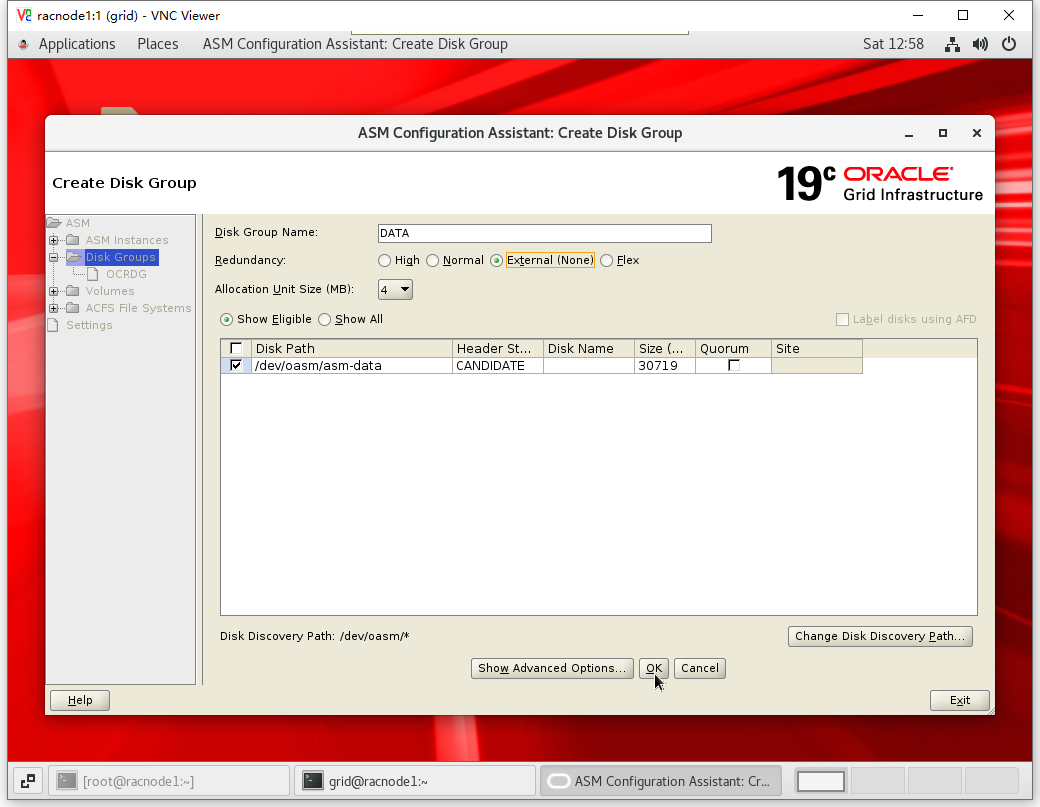1040x807 pixels.
Task: Open the power menu icon
Action: point(1008,44)
